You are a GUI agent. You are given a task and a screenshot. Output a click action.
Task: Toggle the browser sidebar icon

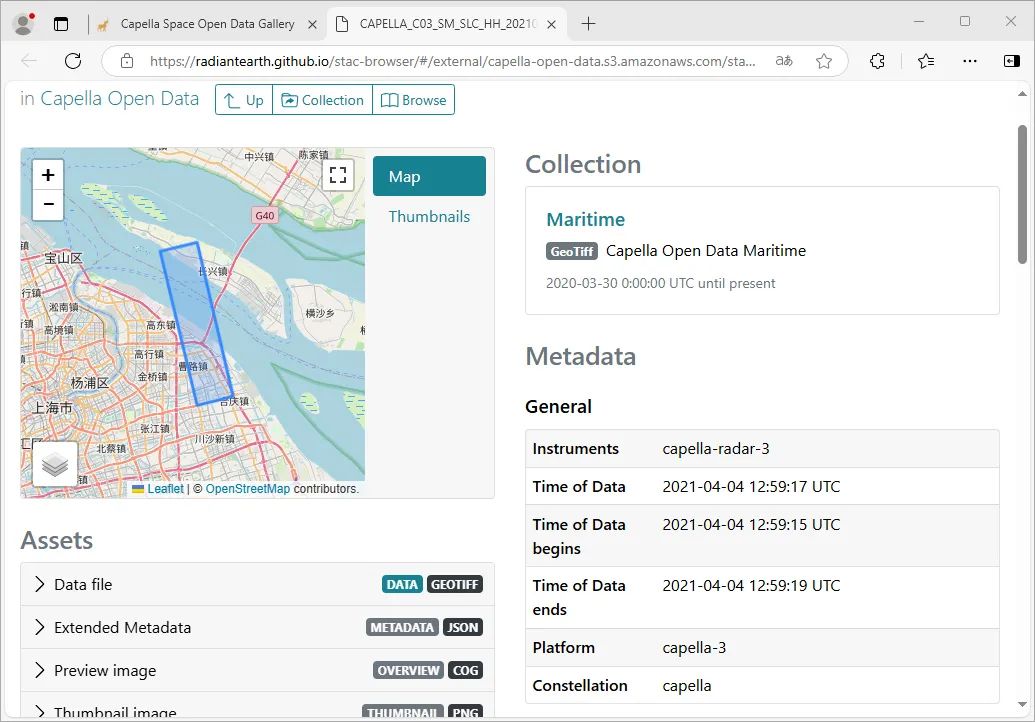1011,61
